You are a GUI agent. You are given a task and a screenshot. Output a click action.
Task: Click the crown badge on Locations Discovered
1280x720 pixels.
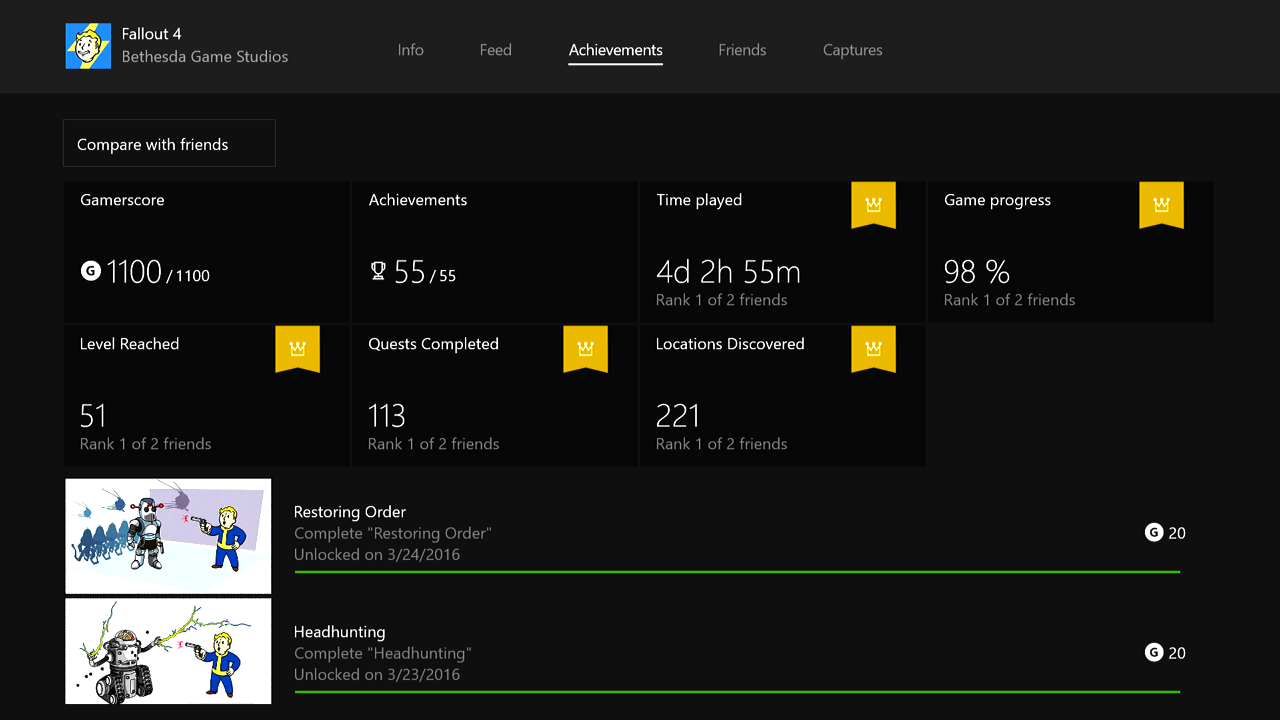pos(873,349)
